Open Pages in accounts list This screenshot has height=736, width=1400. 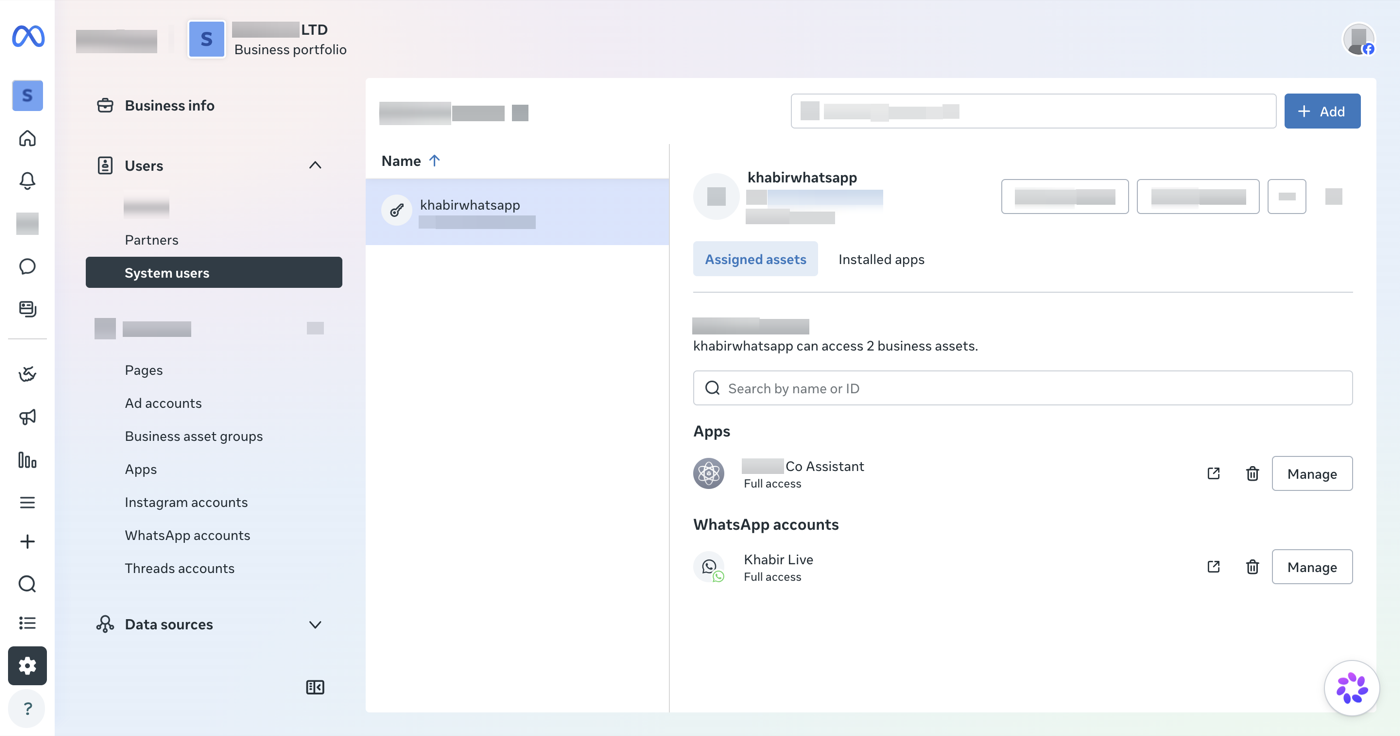click(144, 370)
